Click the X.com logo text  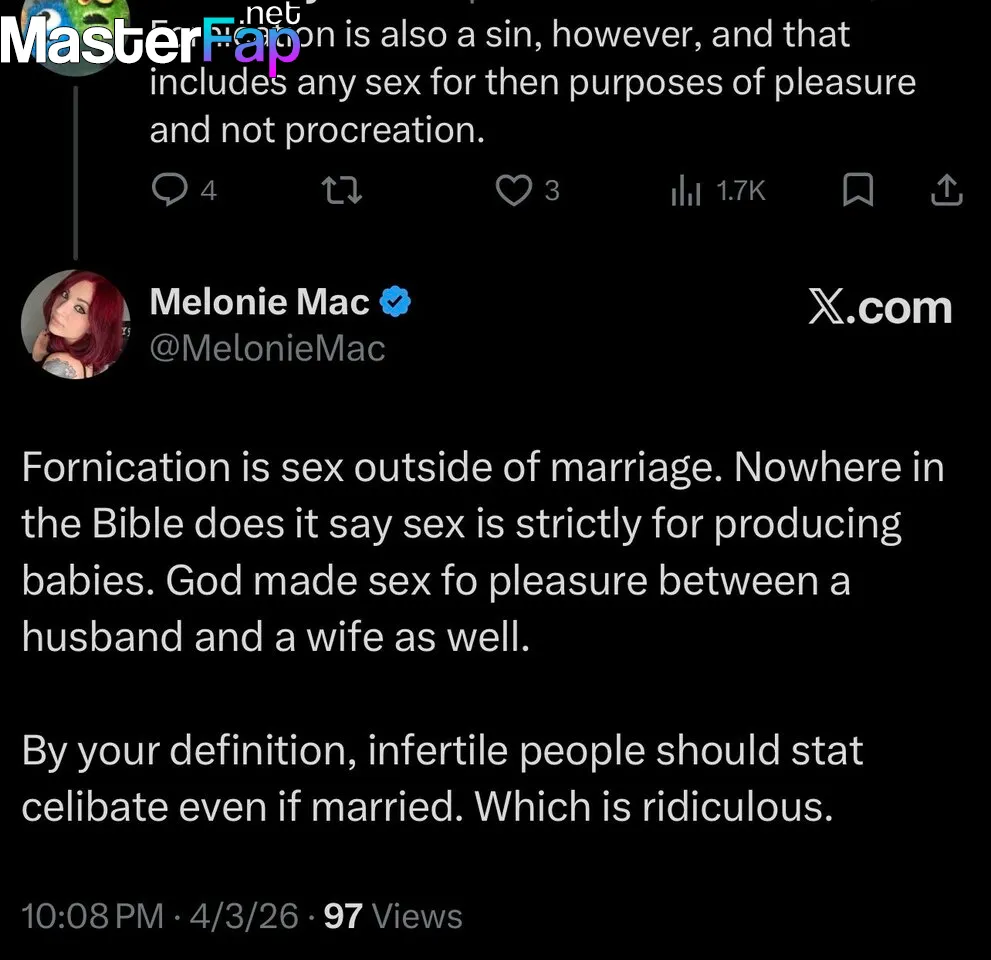880,307
